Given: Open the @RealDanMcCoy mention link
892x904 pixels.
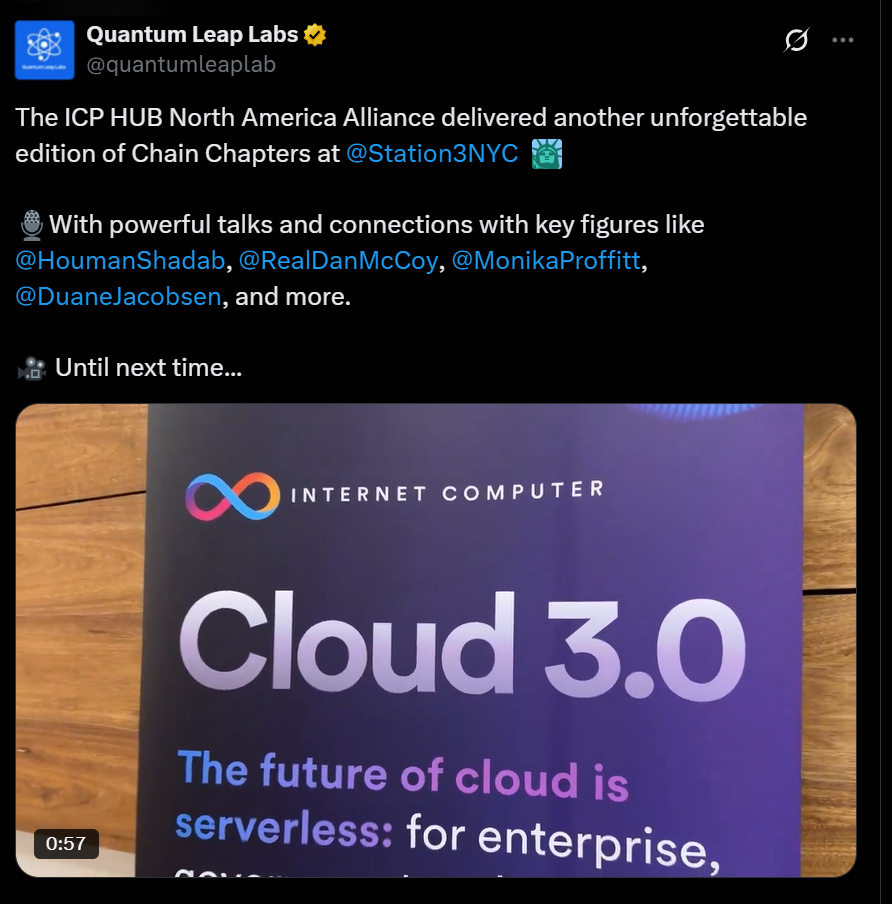Looking at the screenshot, I should [x=338, y=261].
